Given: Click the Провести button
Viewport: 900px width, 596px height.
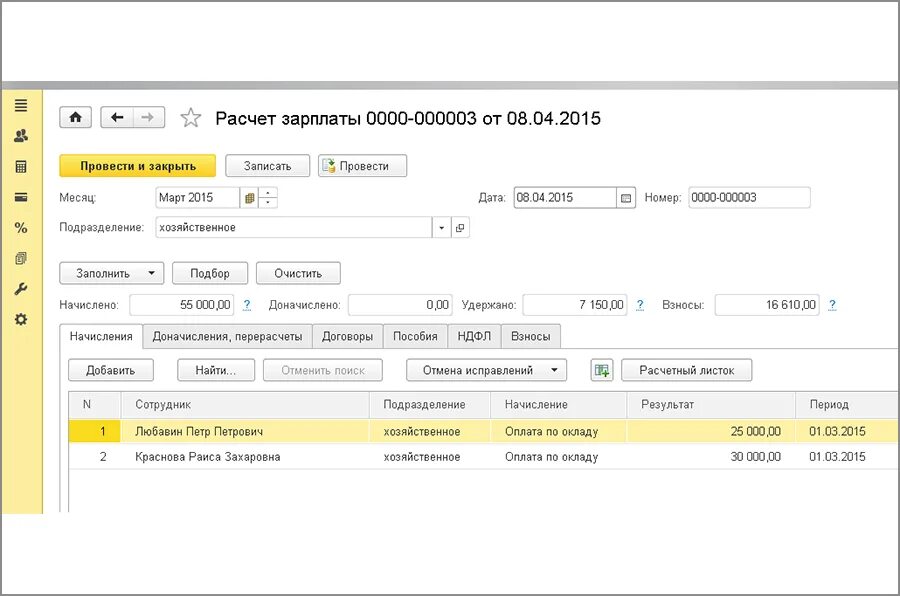Looking at the screenshot, I should (x=363, y=166).
